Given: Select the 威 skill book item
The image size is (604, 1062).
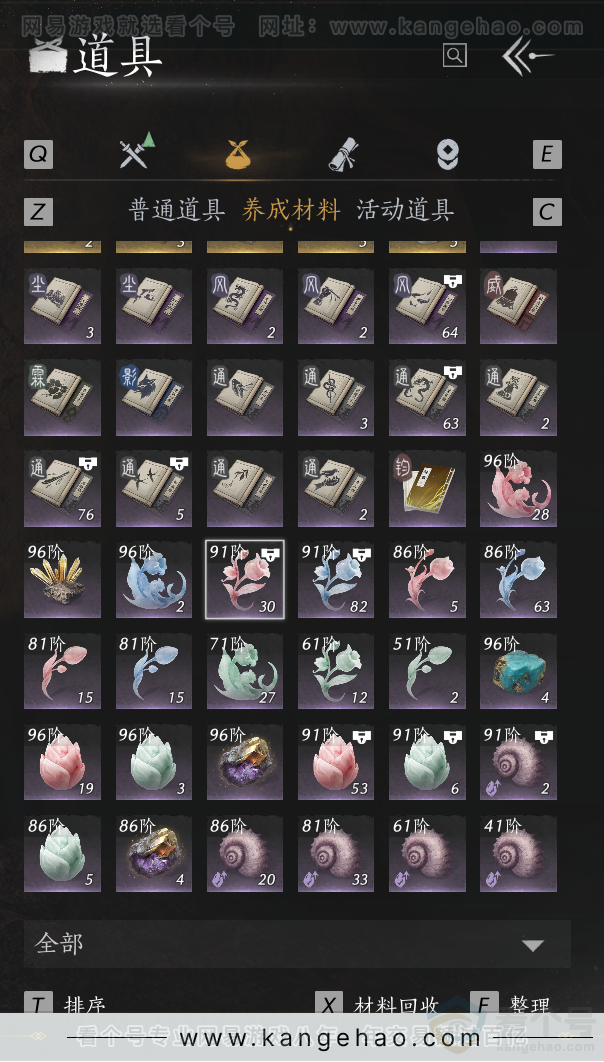Looking at the screenshot, I should click(519, 305).
